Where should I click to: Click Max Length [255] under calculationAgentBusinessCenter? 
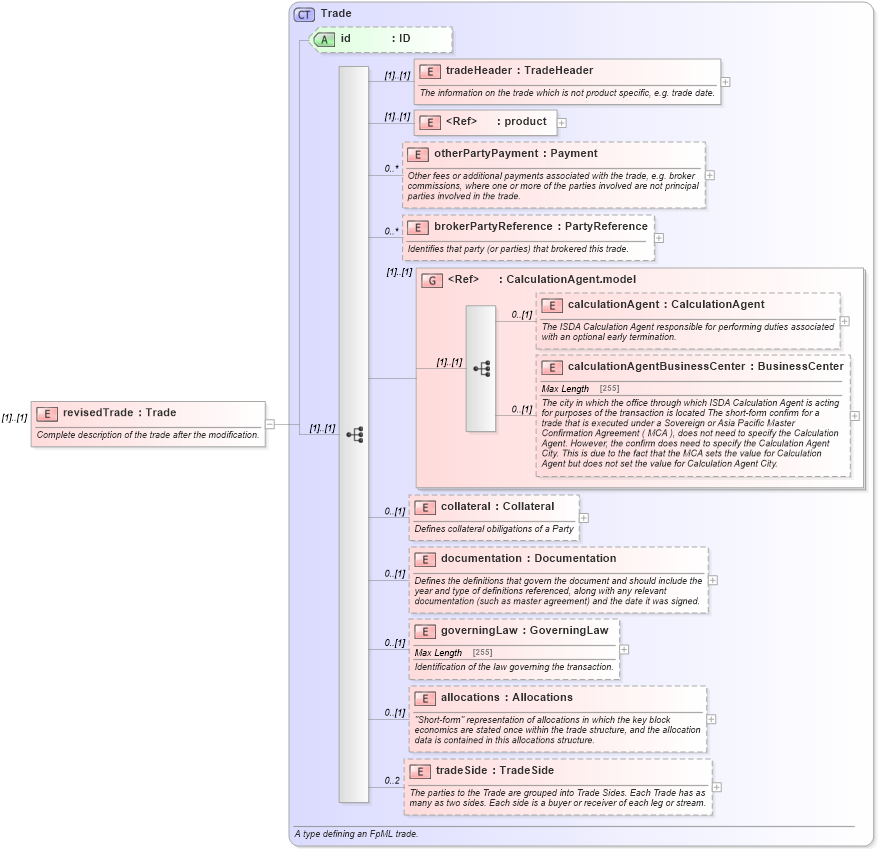pyautogui.click(x=581, y=389)
